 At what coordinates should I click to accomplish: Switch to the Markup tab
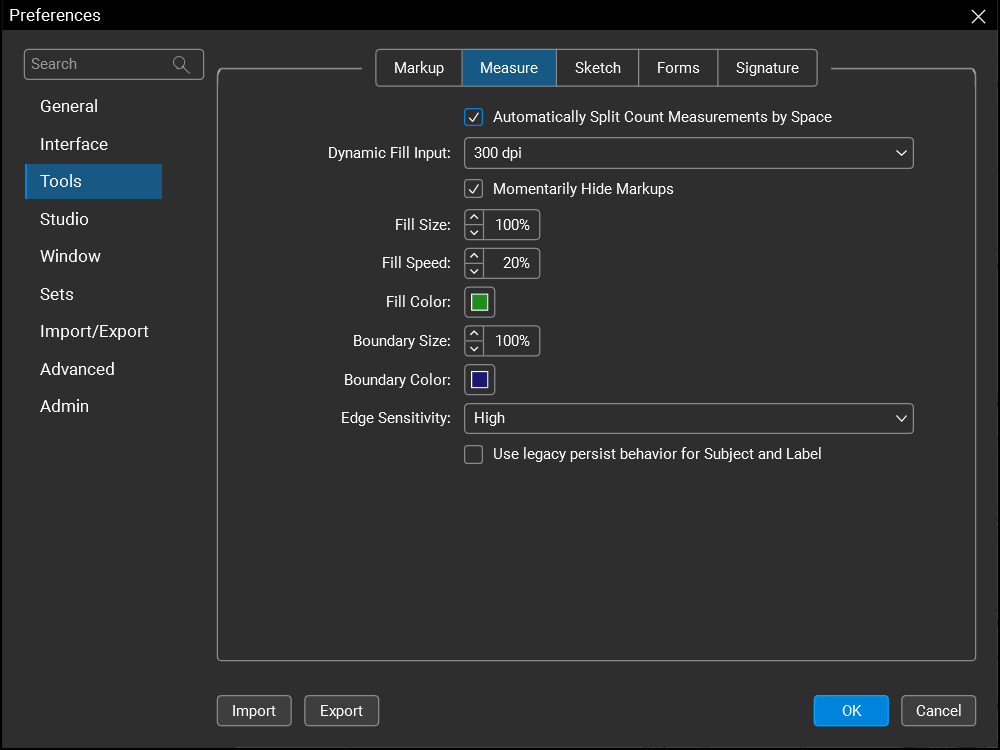click(x=419, y=68)
